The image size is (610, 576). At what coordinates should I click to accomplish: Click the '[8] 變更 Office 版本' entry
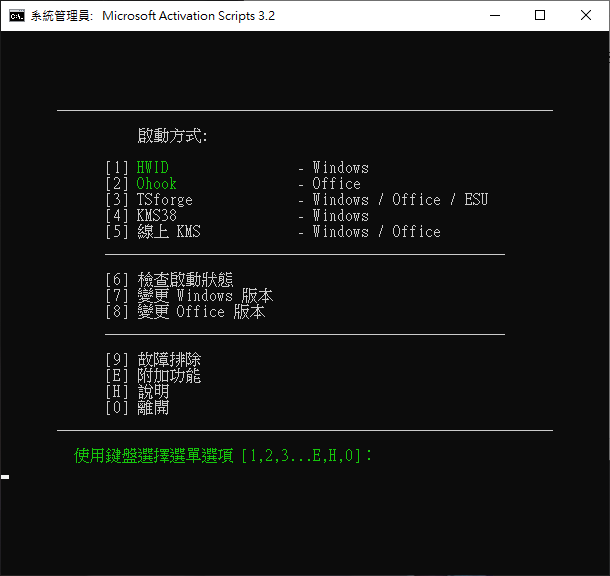(x=185, y=312)
